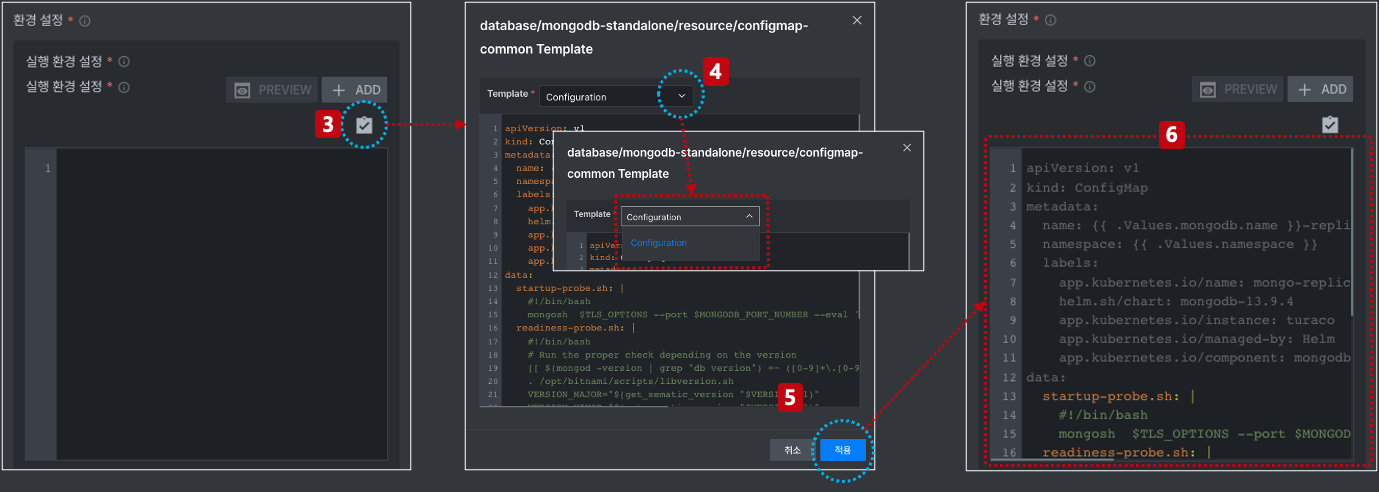Screen dimensions: 1379x492
Task: Select Configuration option from dropdown list
Action: [658, 243]
